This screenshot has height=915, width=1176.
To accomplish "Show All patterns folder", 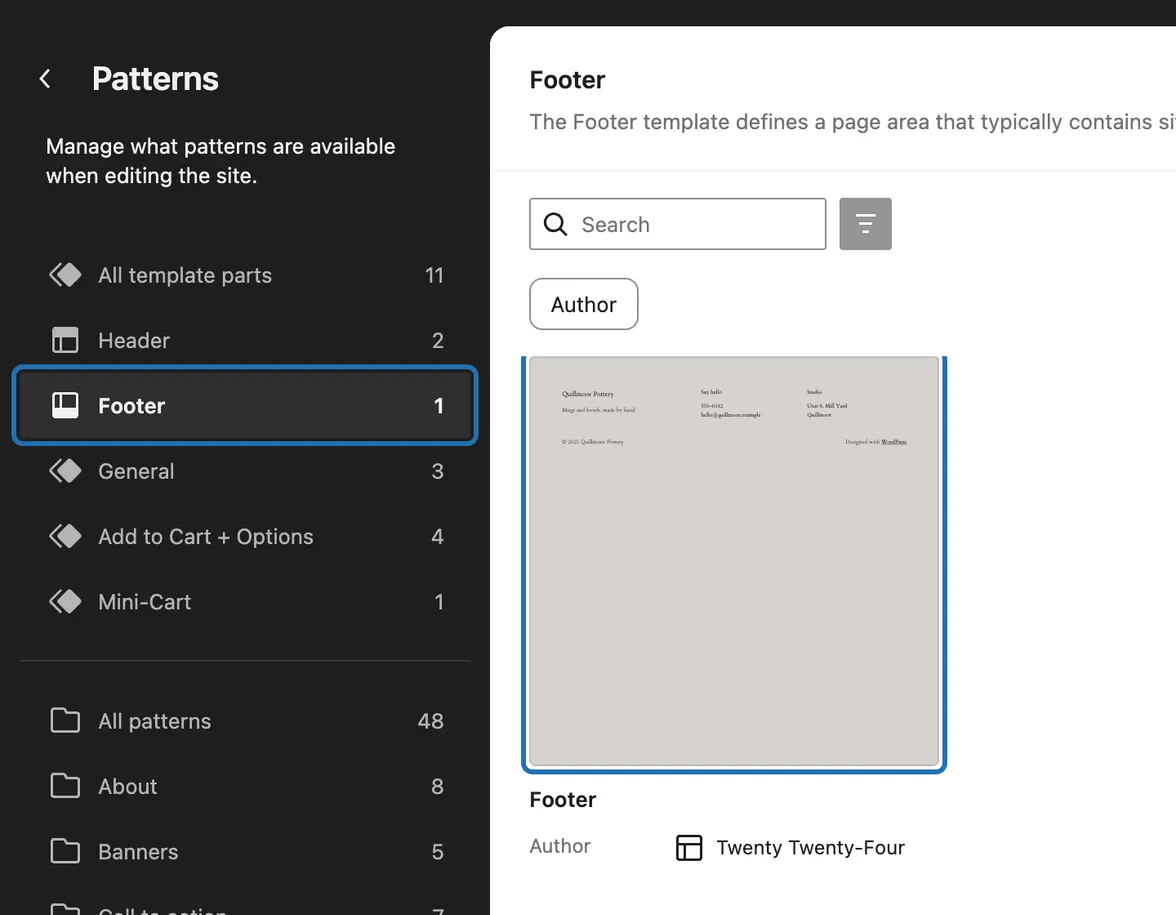I will pyautogui.click(x=245, y=721).
